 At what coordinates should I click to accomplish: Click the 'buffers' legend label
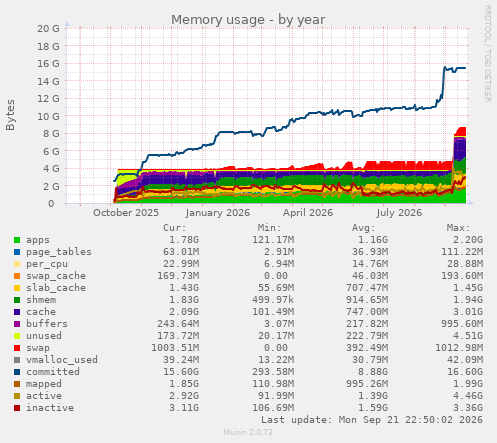[x=47, y=324]
